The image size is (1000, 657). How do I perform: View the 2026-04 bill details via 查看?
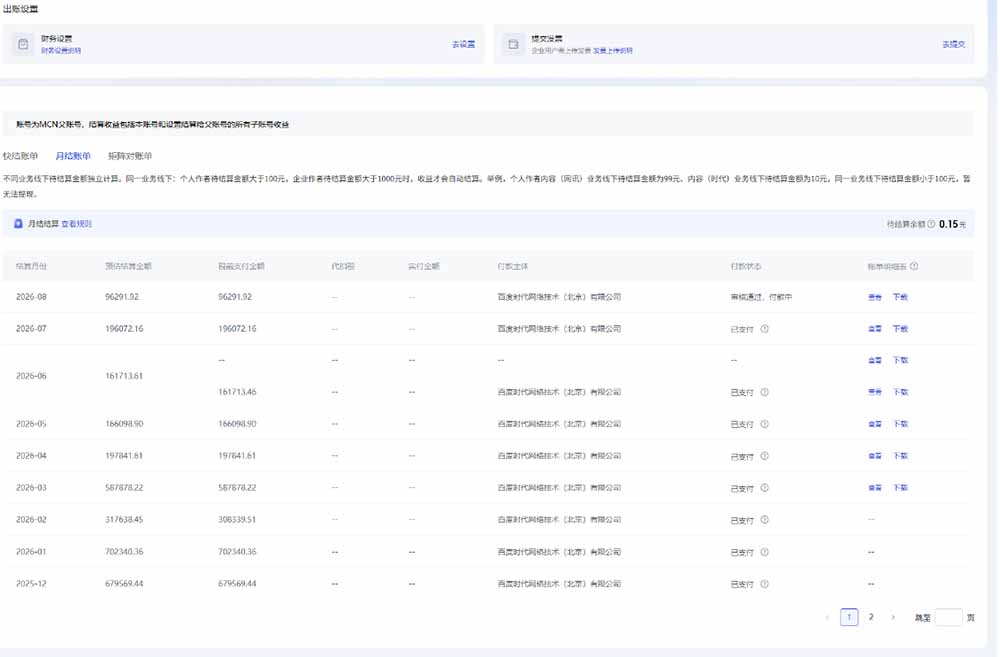click(875, 456)
